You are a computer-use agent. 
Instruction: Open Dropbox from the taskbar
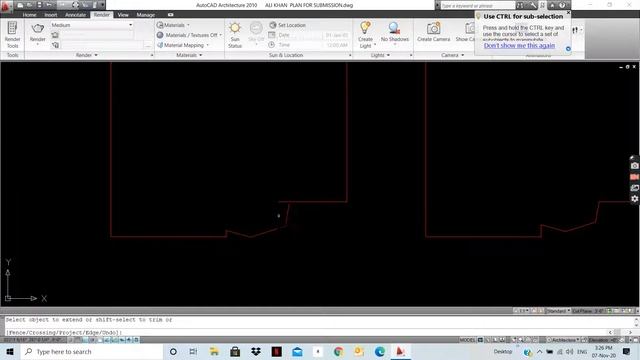[x=256, y=351]
